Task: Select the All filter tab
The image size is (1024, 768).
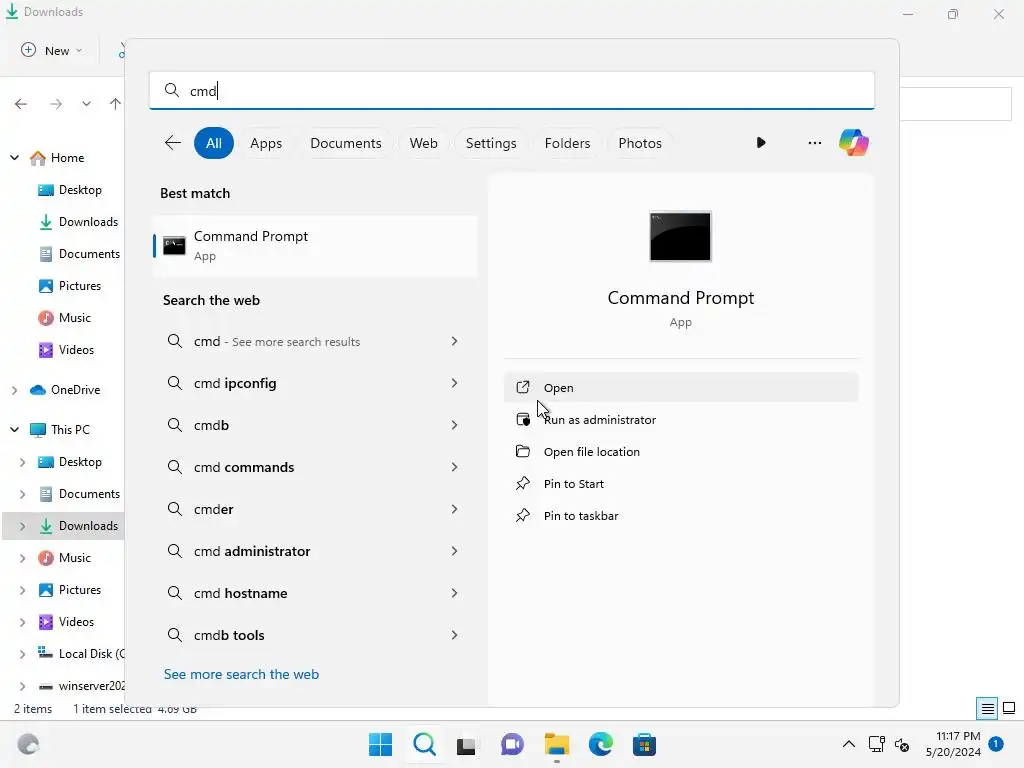Action: [214, 143]
